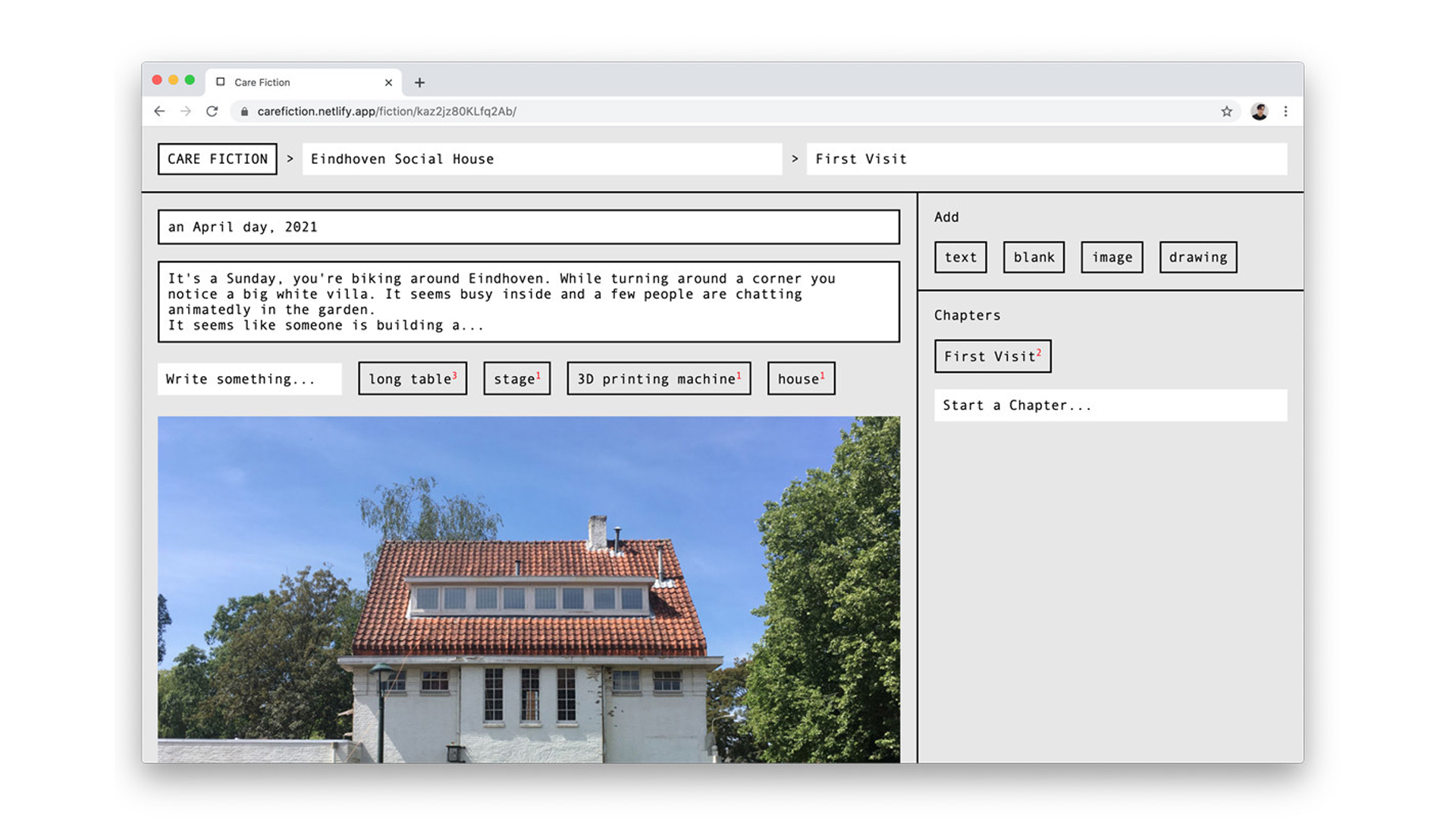Open a new browser tab
Viewport: 1456px width, 818px height.
[419, 83]
